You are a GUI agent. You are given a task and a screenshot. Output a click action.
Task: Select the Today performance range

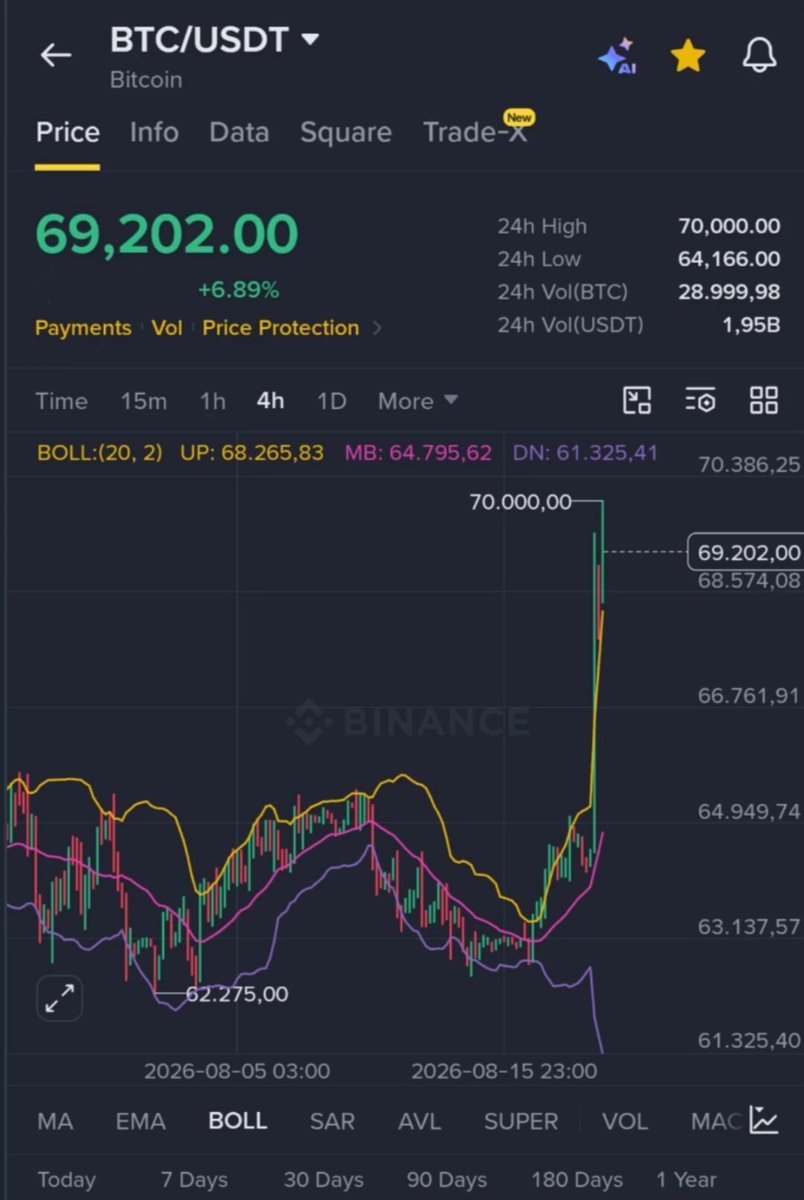(x=67, y=1180)
